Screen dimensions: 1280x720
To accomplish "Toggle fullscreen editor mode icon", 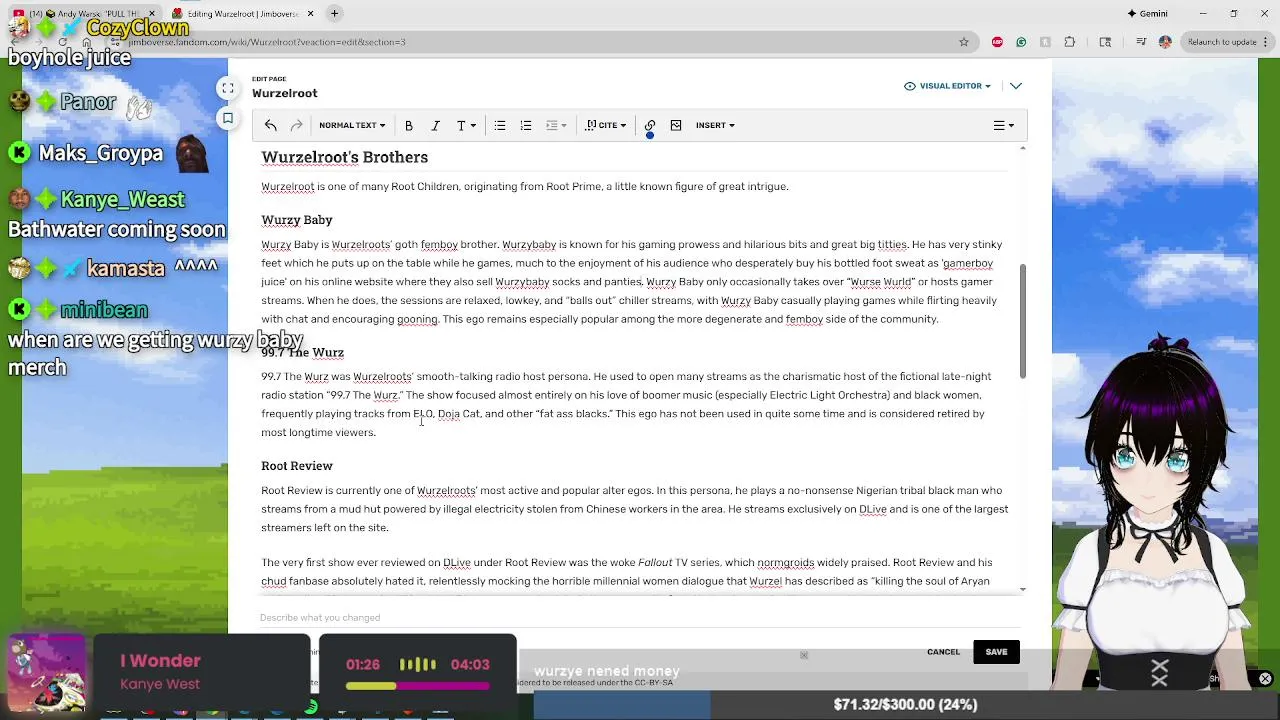I will (228, 88).
